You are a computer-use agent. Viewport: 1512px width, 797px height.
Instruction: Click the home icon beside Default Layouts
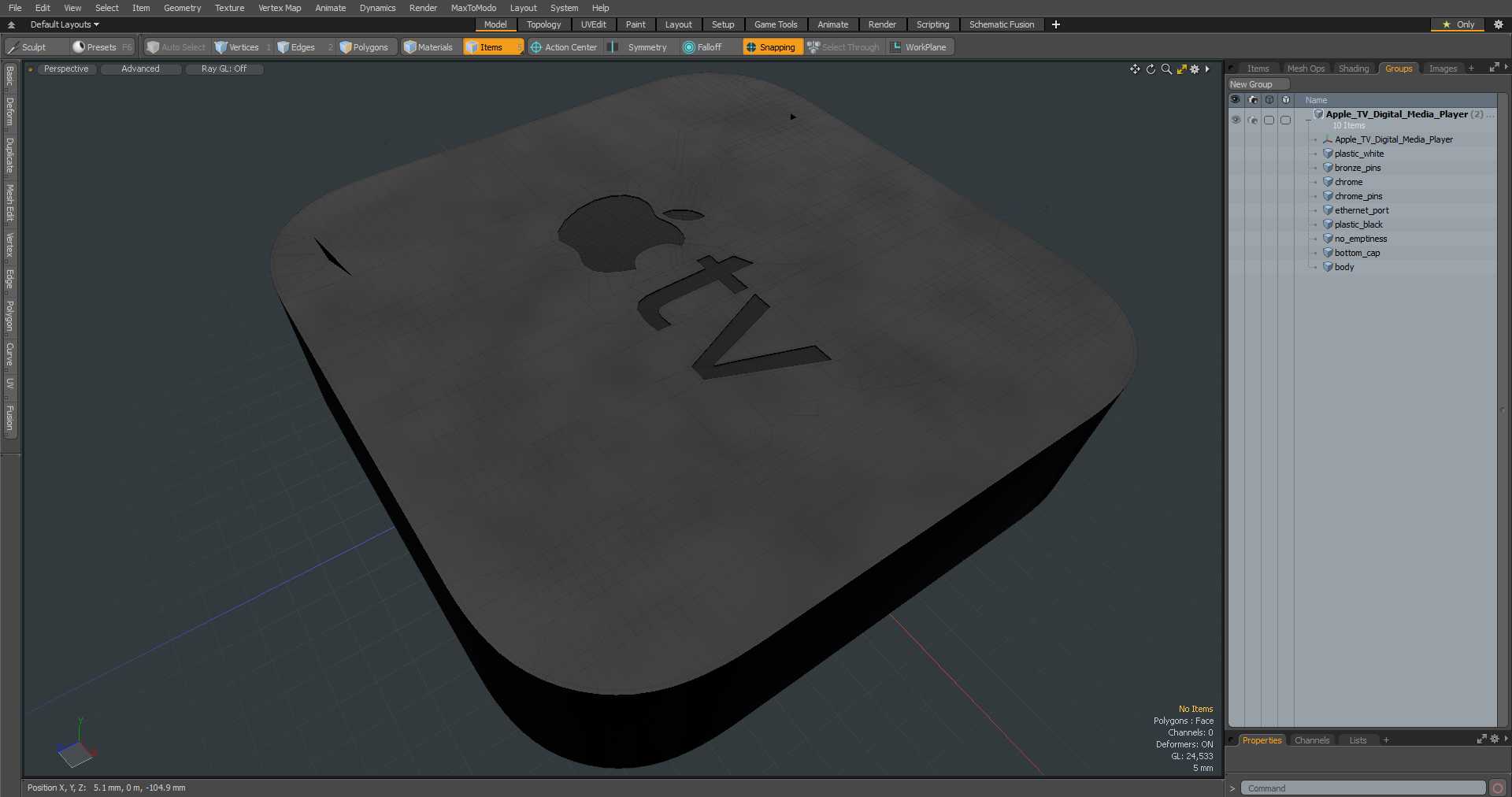click(x=11, y=24)
